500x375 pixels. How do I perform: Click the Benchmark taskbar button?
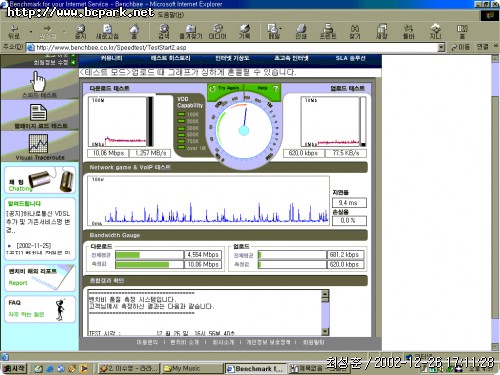[x=256, y=368]
